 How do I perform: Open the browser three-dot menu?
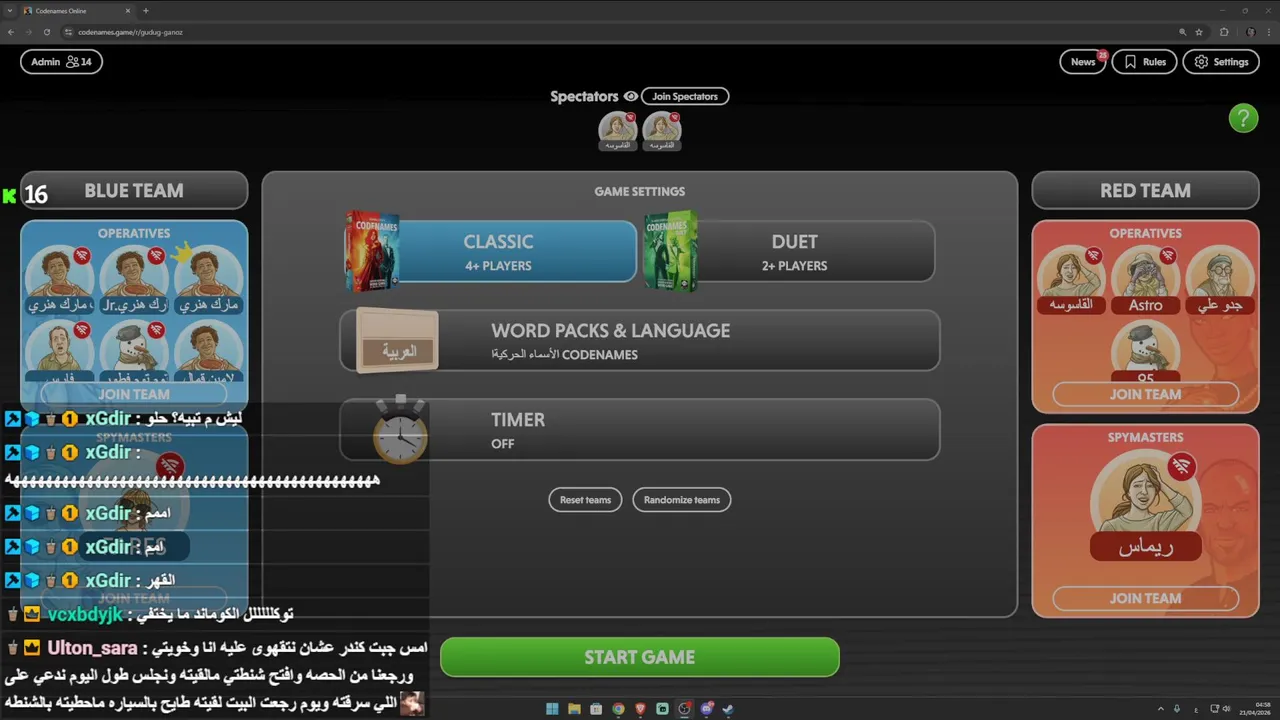1268,32
